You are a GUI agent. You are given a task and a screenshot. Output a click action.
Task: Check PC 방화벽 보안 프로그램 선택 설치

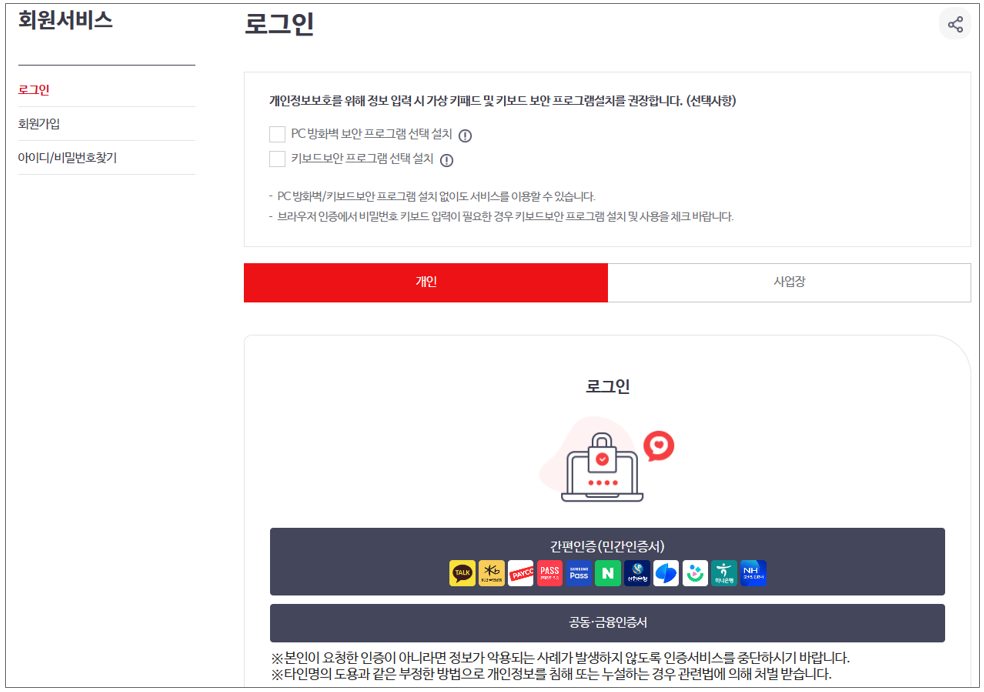(x=277, y=134)
